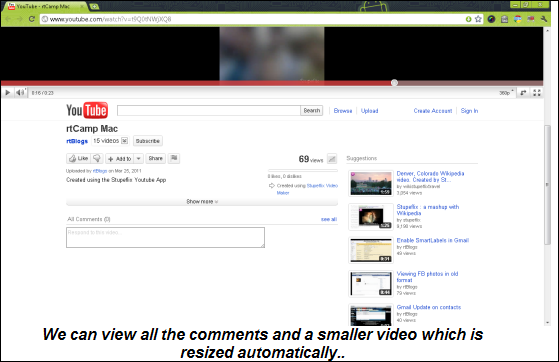The height and width of the screenshot is (362, 559).
Task: Focus the YouTube search box
Action: pyautogui.click(x=209, y=111)
